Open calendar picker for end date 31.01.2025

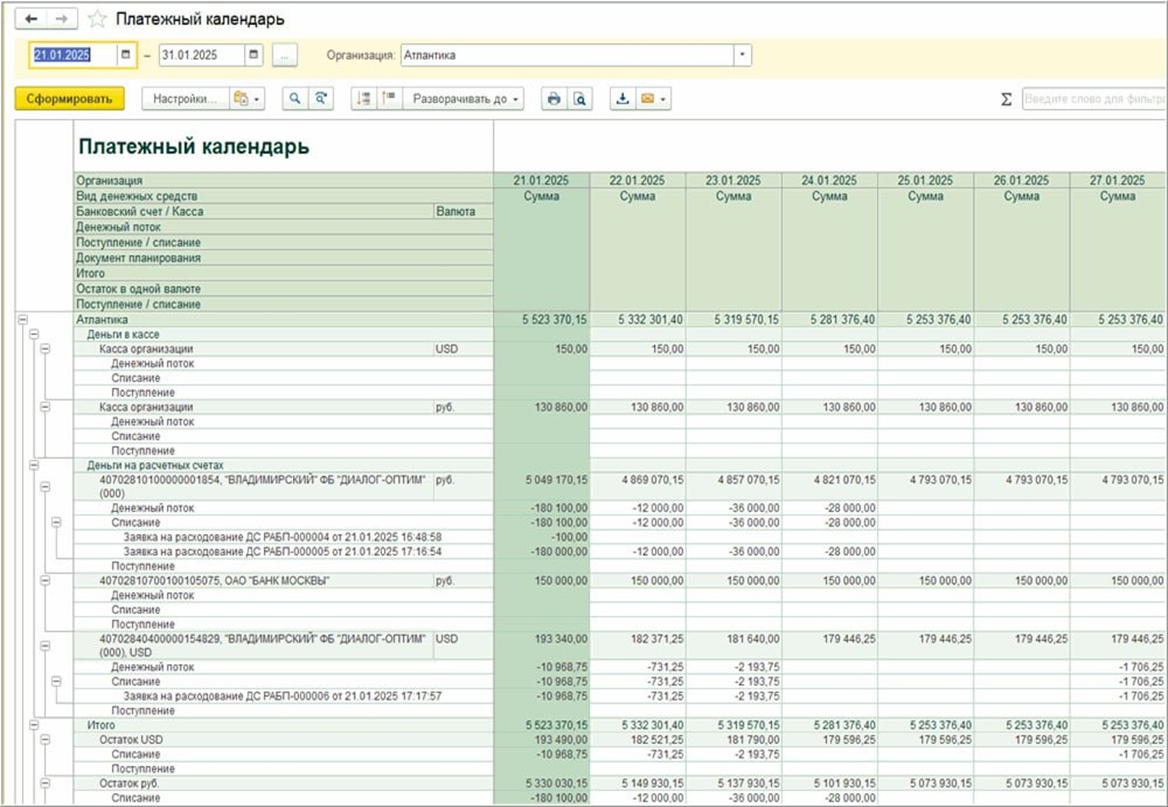tap(253, 56)
